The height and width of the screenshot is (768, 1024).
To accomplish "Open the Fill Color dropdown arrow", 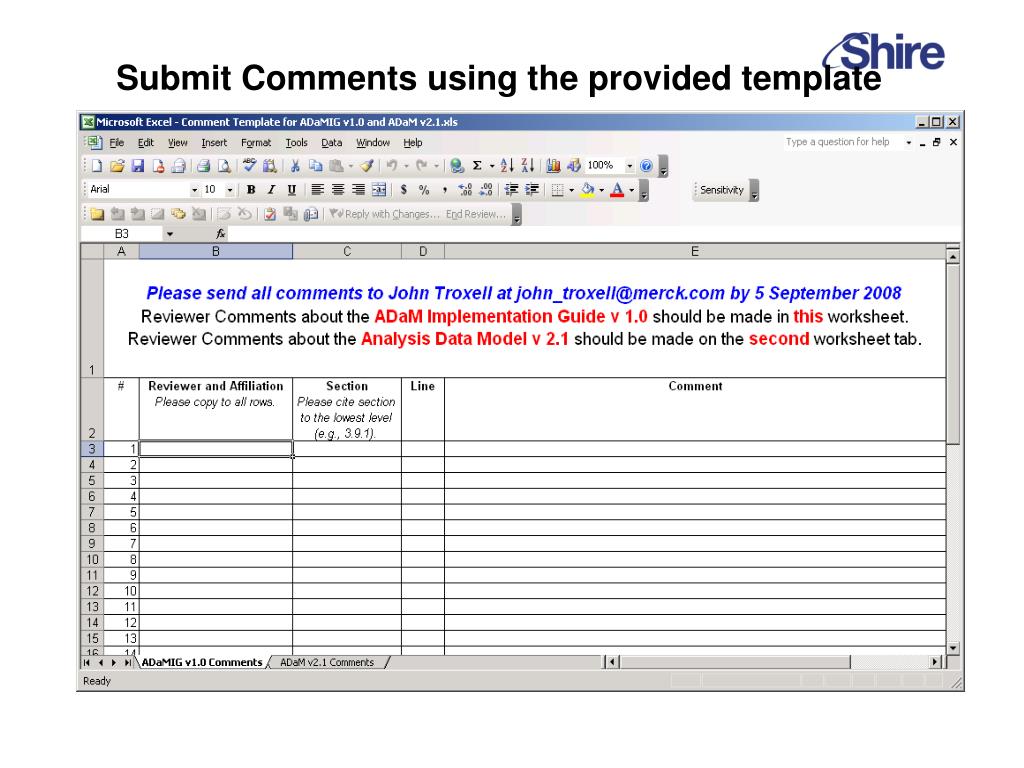I will tap(601, 190).
